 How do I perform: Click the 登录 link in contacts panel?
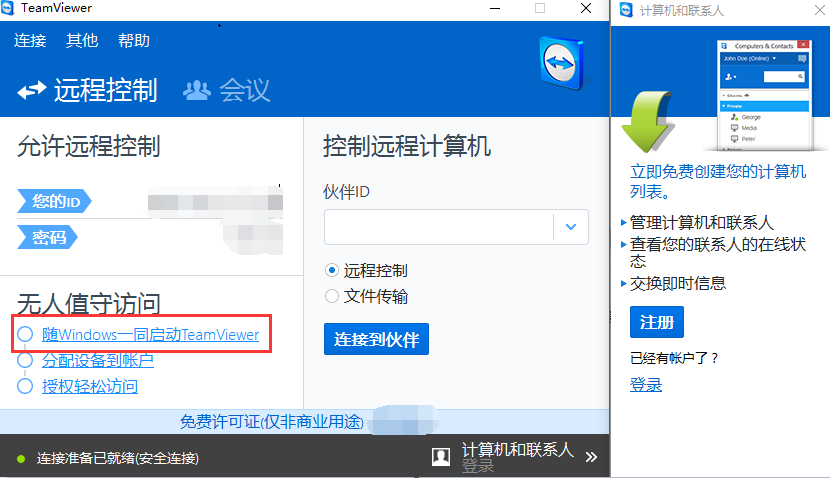coord(646,385)
